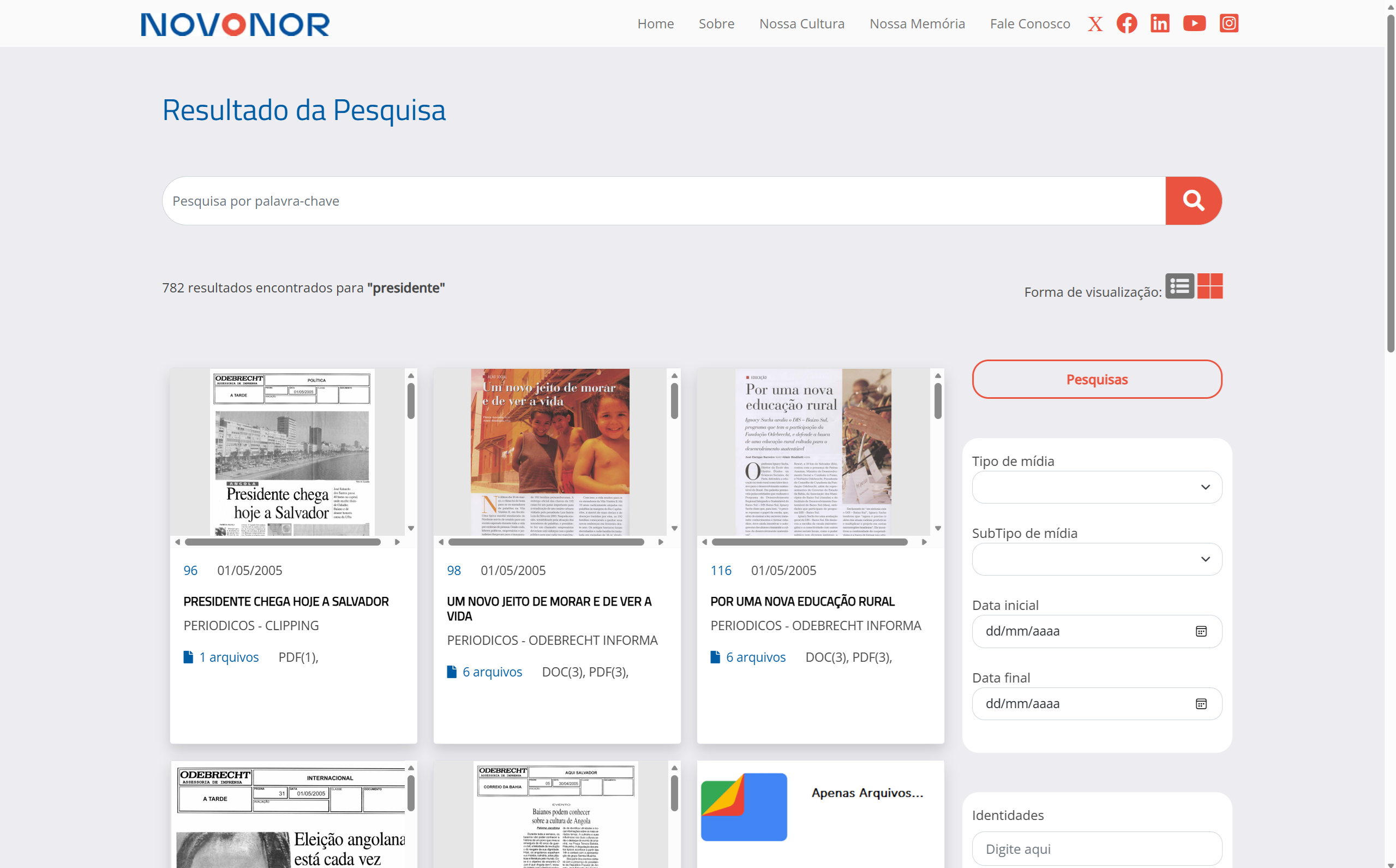The height and width of the screenshot is (868, 1396).
Task: Click PERIODICOS - CLIPPING label
Action: pyautogui.click(x=251, y=625)
